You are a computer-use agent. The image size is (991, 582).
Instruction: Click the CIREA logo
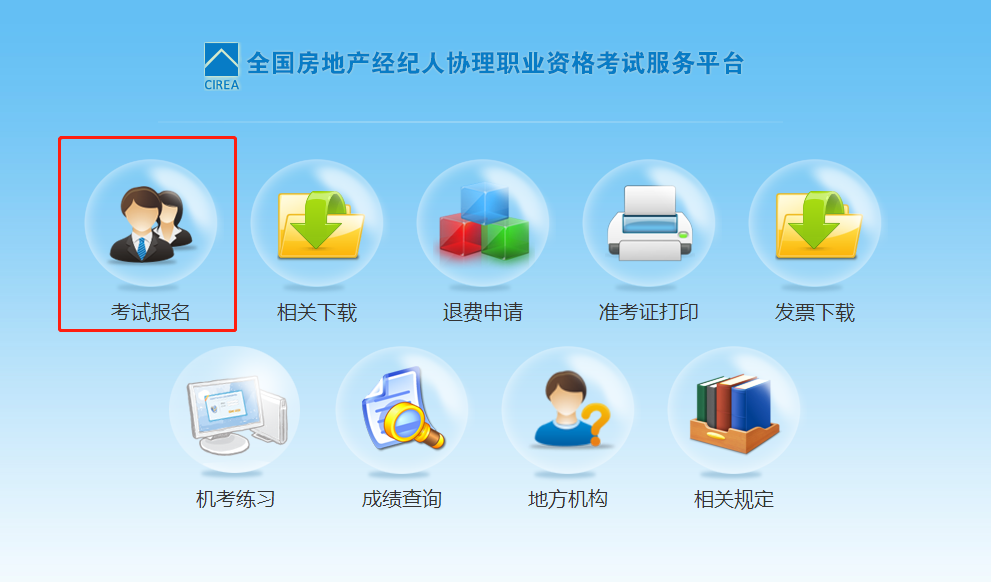click(221, 66)
